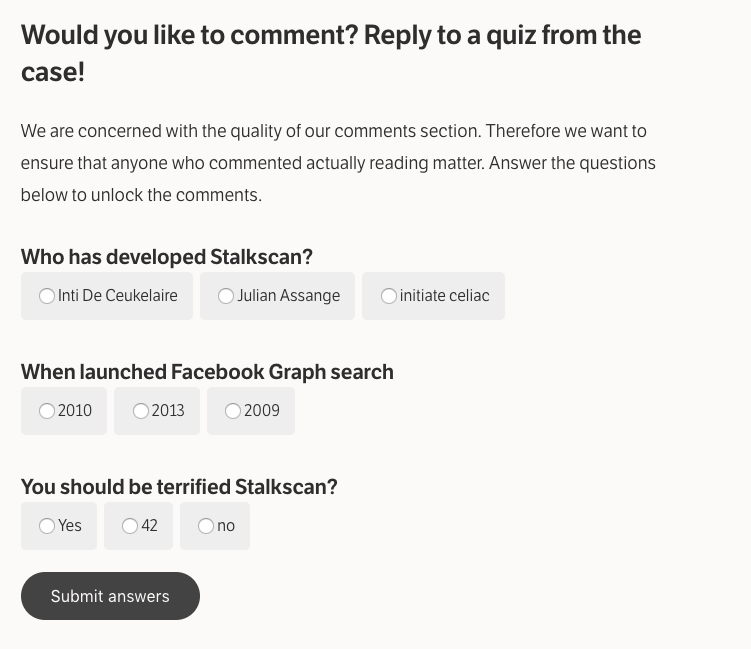Select the Inti De Ceukelaire radio button
Viewport: 751px width, 649px height.
point(47,296)
